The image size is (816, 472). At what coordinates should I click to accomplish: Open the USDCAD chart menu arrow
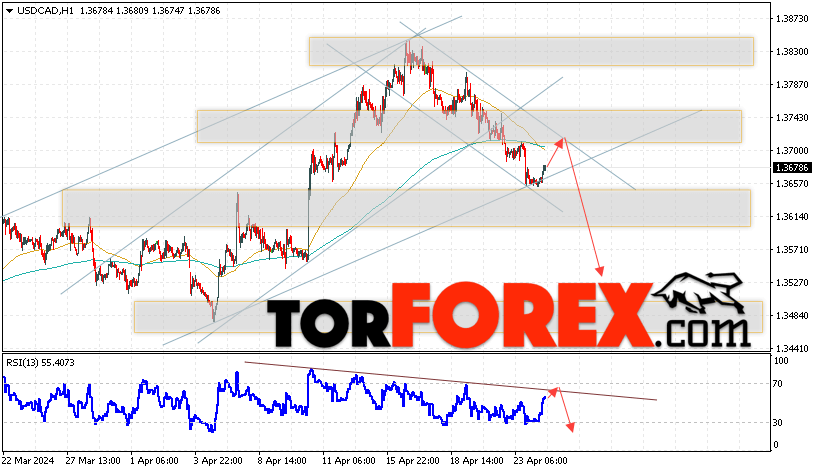9,11
